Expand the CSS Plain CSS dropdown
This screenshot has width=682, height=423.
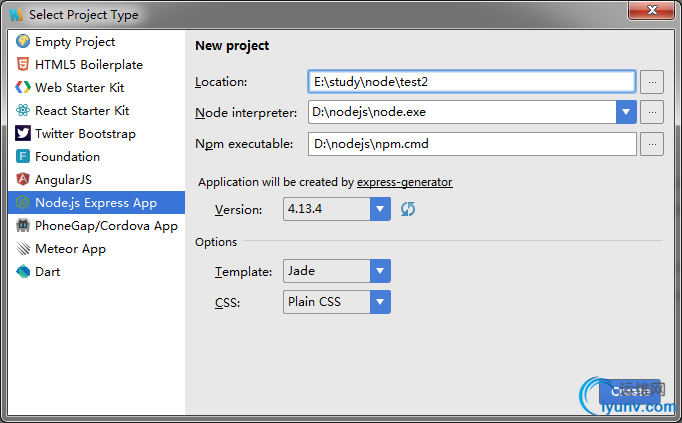point(380,301)
